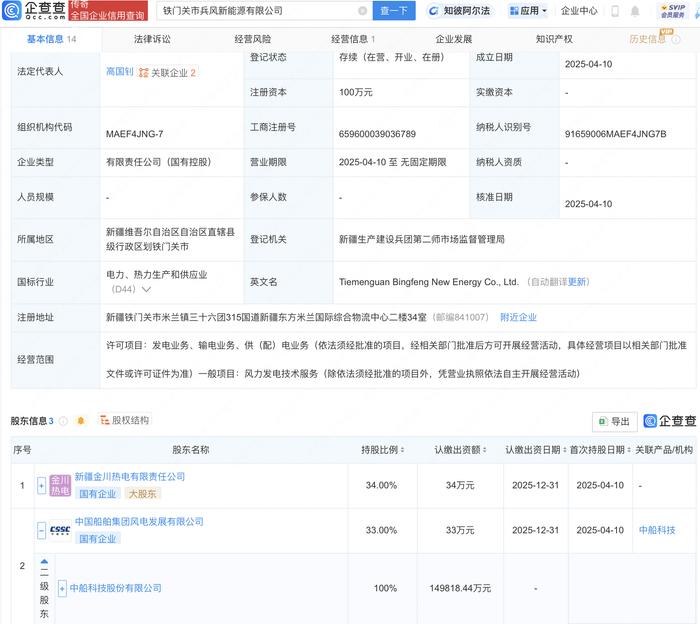Switch to the 法律诉讼 tab
The width and height of the screenshot is (700, 624).
point(152,39)
